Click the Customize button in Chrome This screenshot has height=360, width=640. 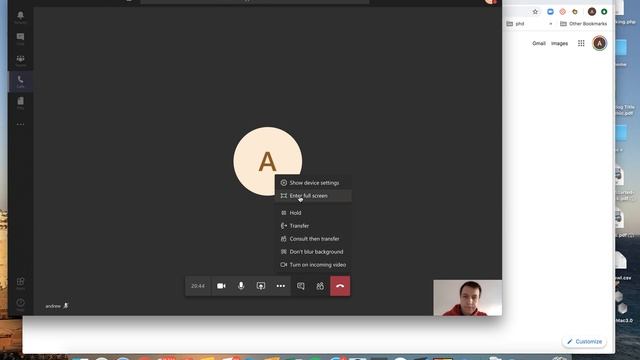tap(584, 341)
